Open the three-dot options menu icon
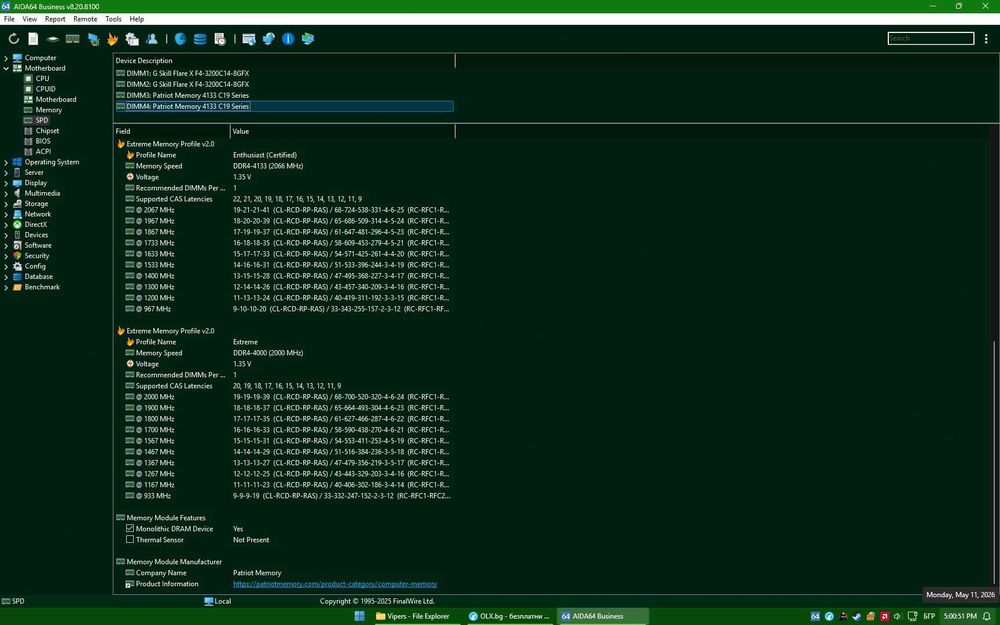The image size is (1000, 625). click(986, 39)
